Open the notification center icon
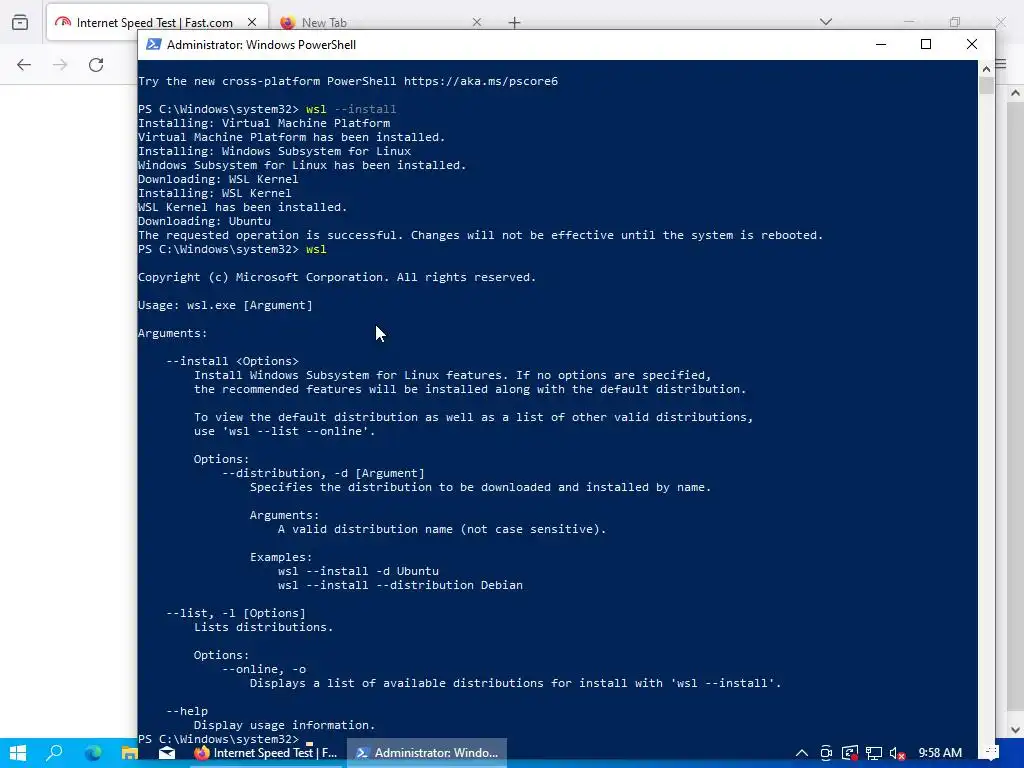 991,753
